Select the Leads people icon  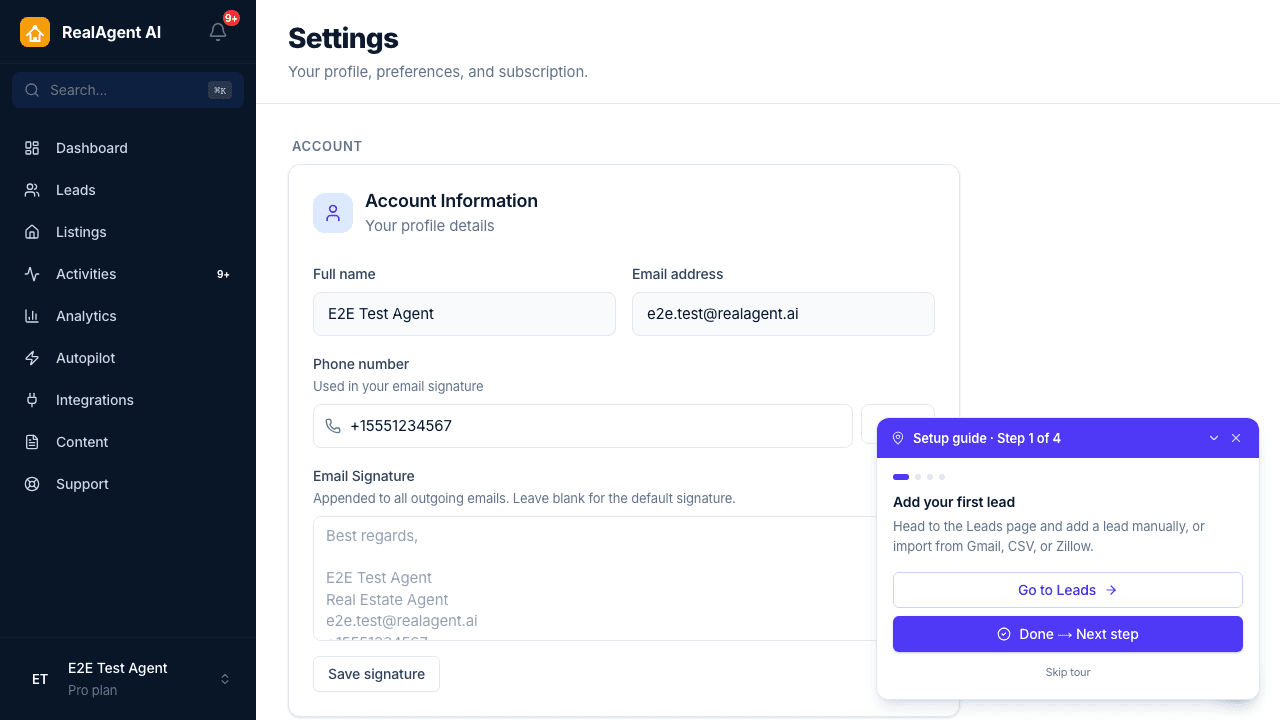point(32,190)
